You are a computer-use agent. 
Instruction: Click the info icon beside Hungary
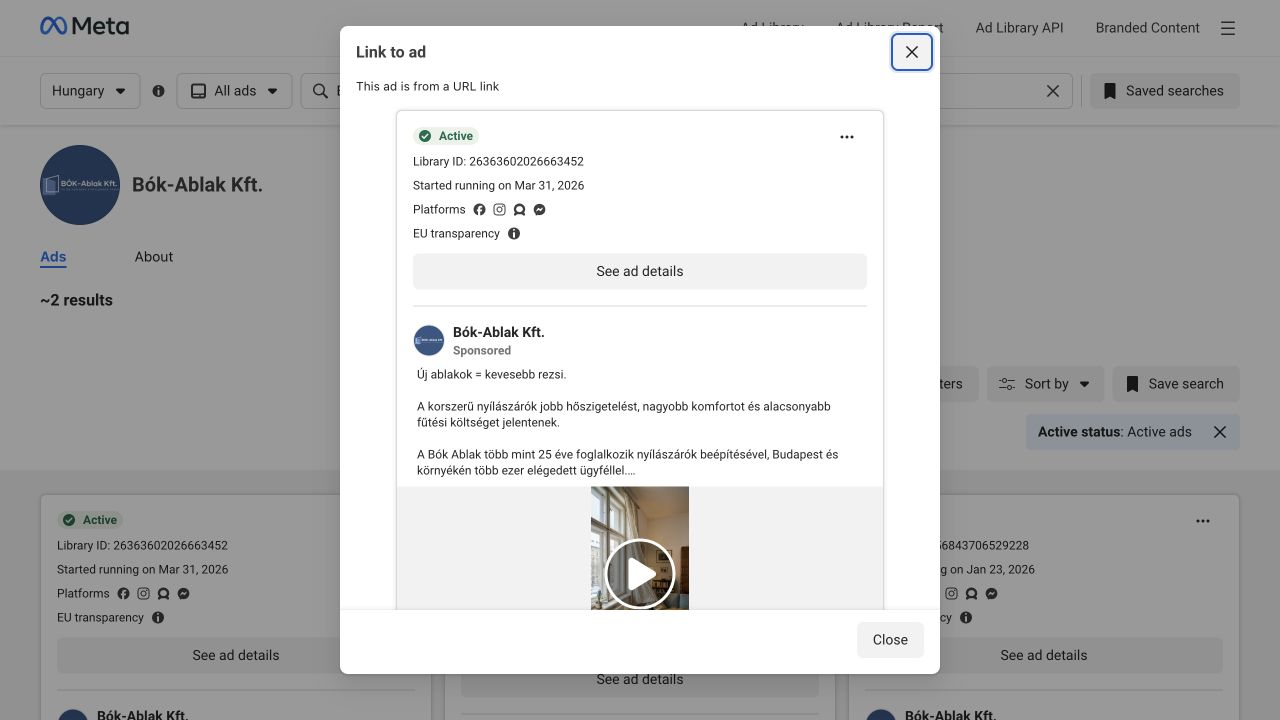pos(158,91)
